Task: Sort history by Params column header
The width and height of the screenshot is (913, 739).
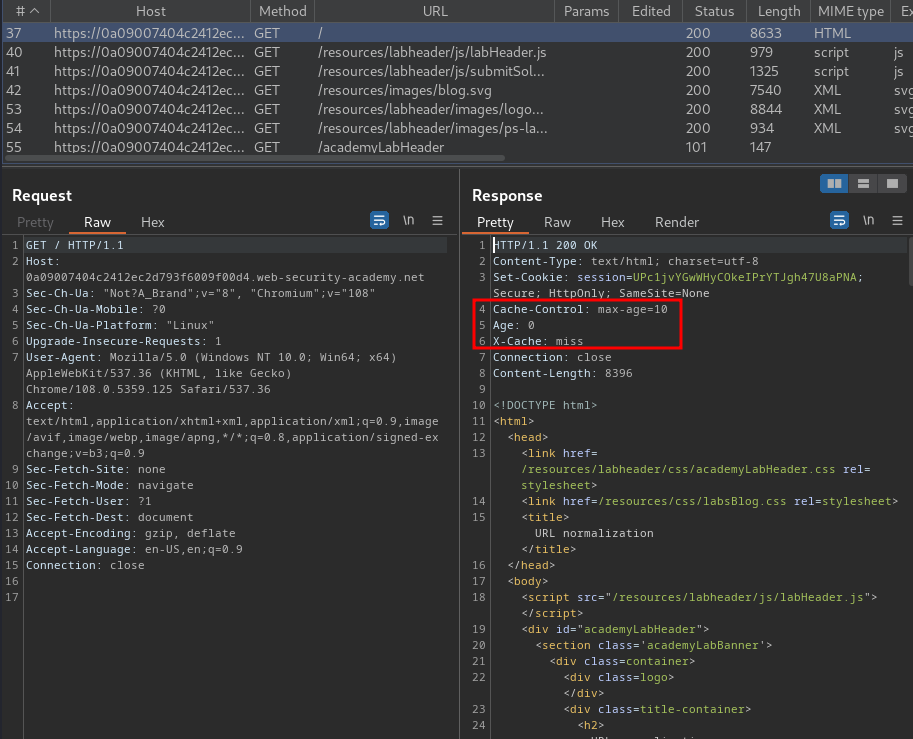Action: [x=586, y=11]
